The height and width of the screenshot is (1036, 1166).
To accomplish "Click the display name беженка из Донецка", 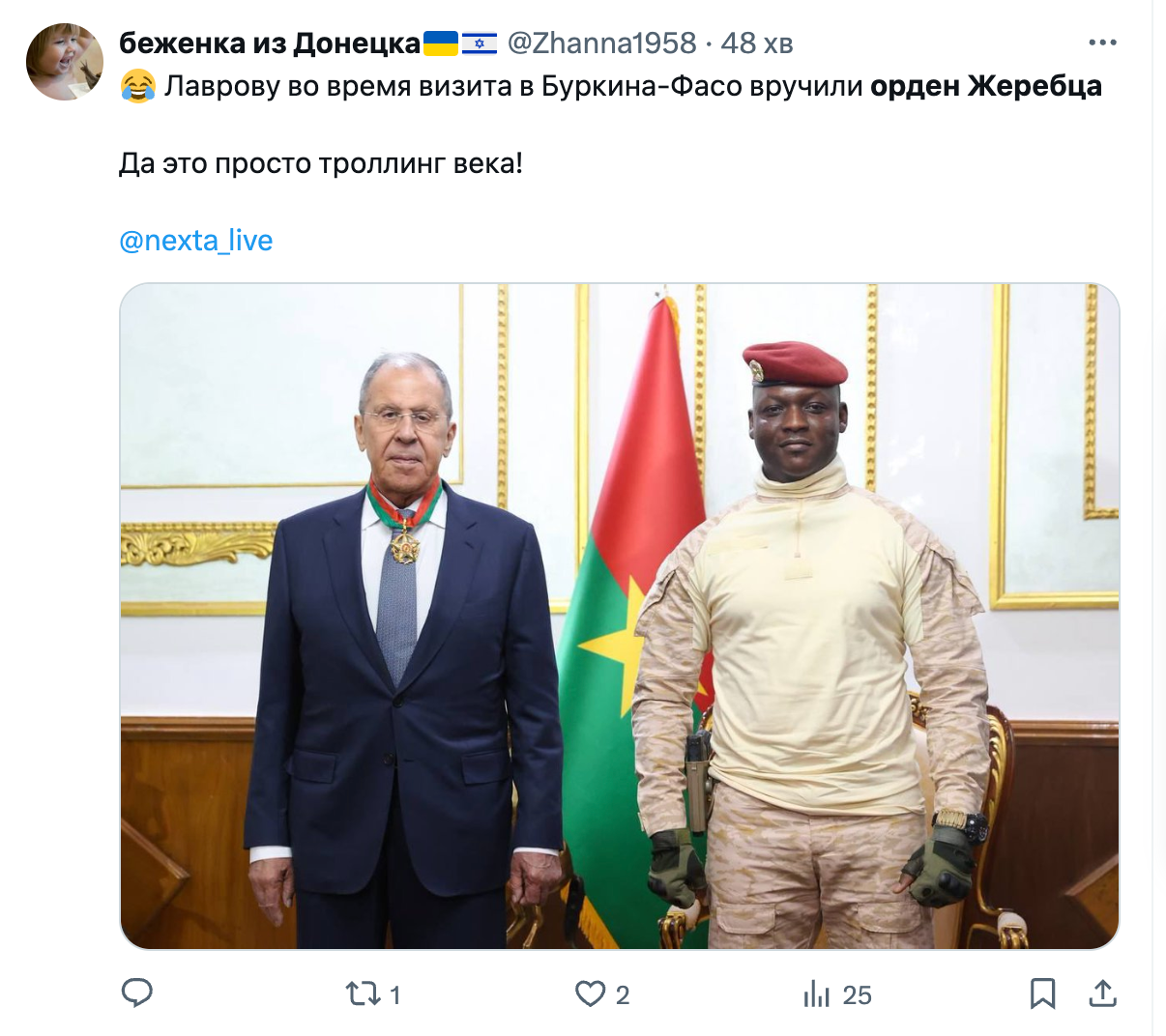I will (270, 43).
